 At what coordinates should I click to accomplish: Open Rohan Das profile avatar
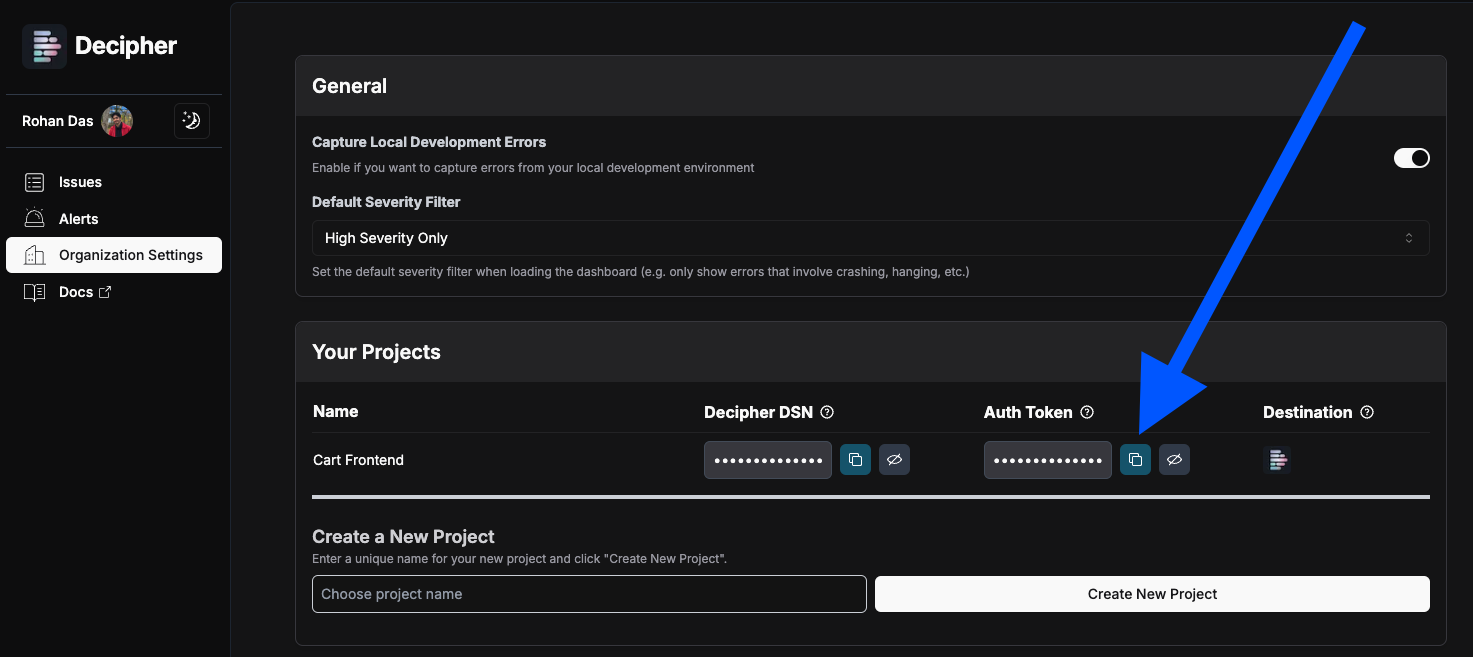pyautogui.click(x=117, y=121)
